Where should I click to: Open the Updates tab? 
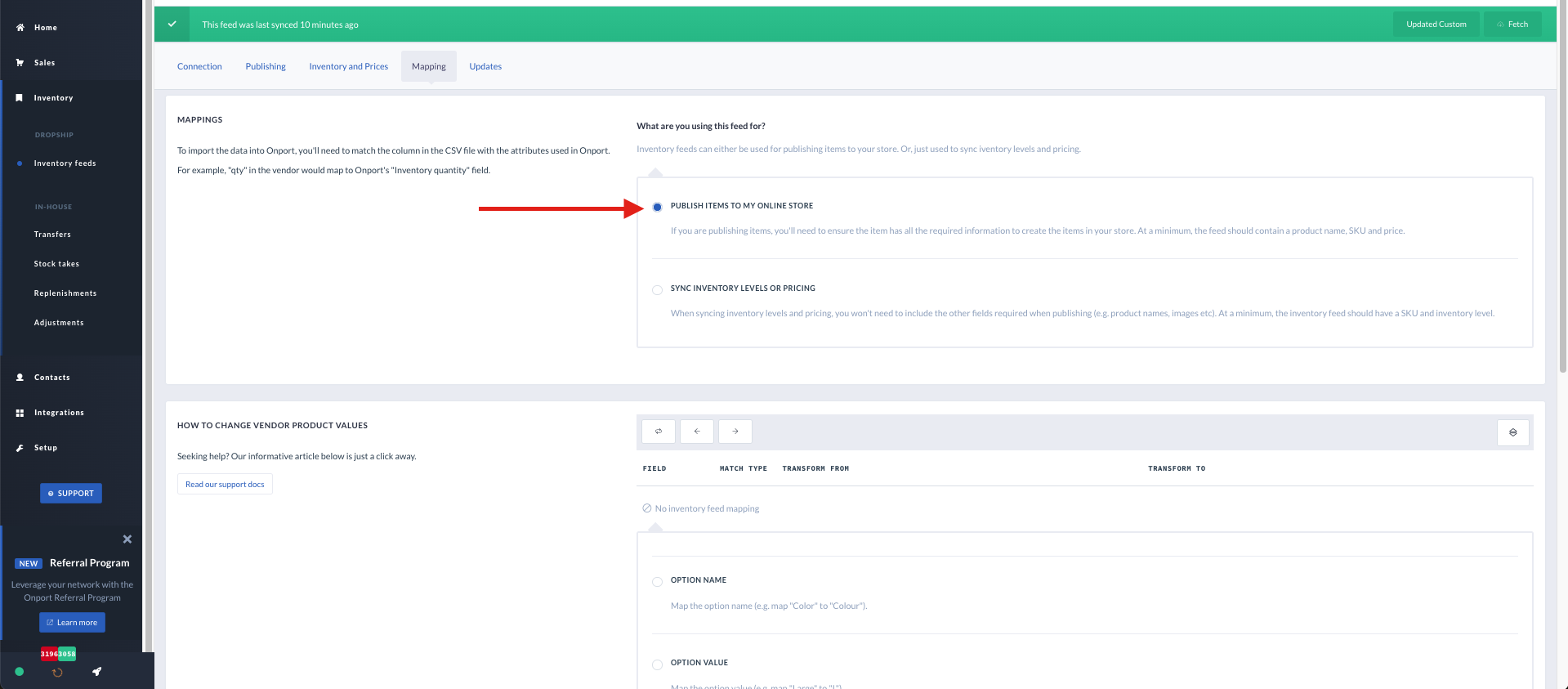pos(485,66)
